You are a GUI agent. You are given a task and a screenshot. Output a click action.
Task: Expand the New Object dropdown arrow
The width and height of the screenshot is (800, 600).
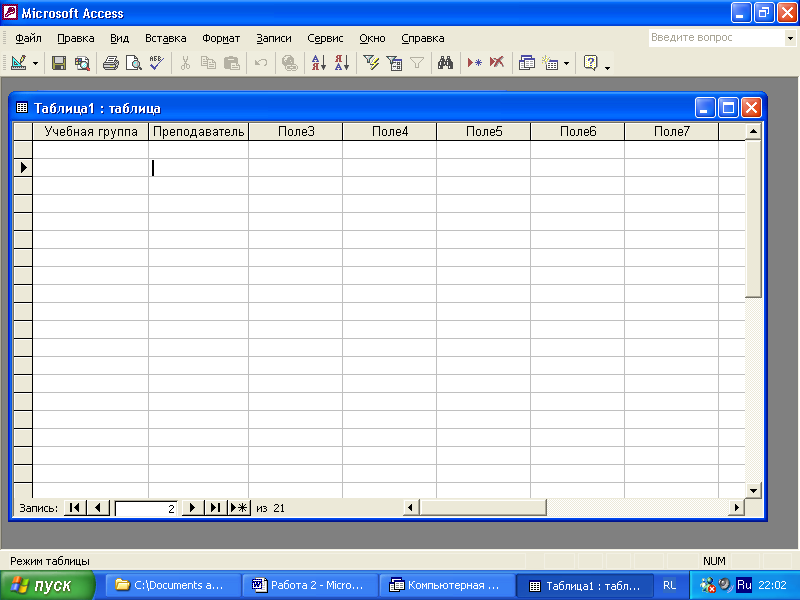pos(566,64)
